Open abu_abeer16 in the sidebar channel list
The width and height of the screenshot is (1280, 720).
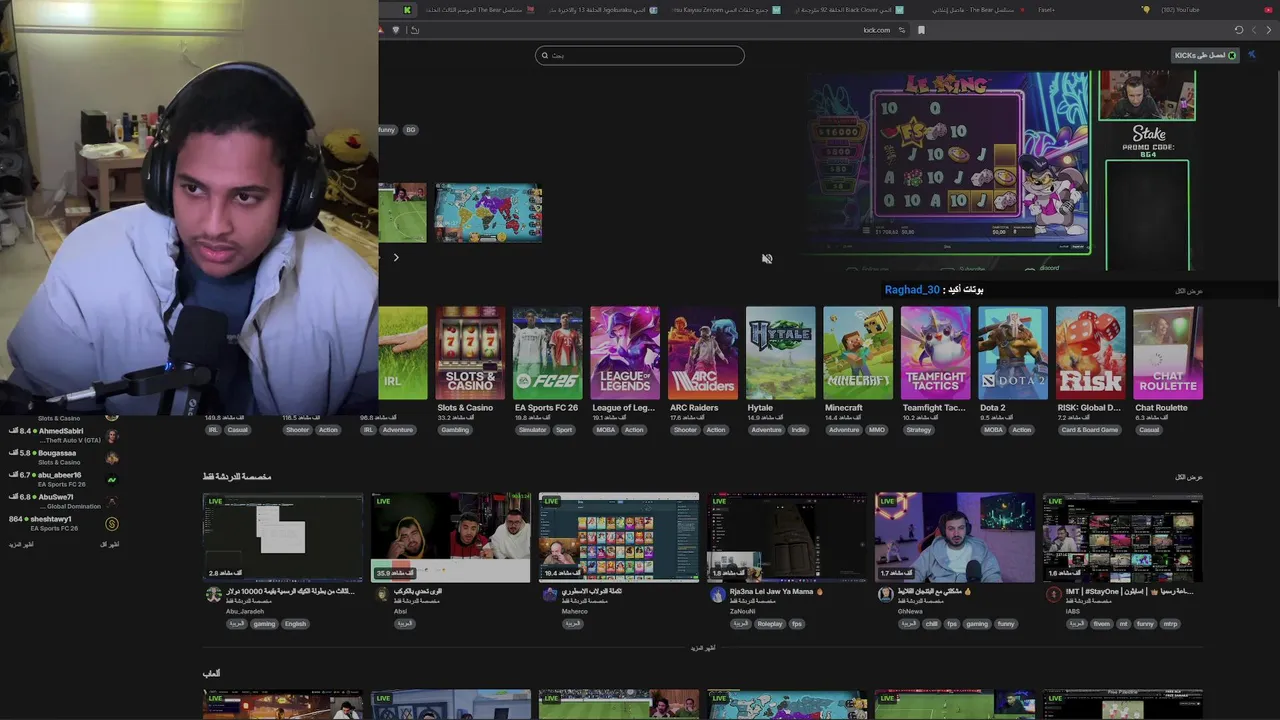click(64, 479)
